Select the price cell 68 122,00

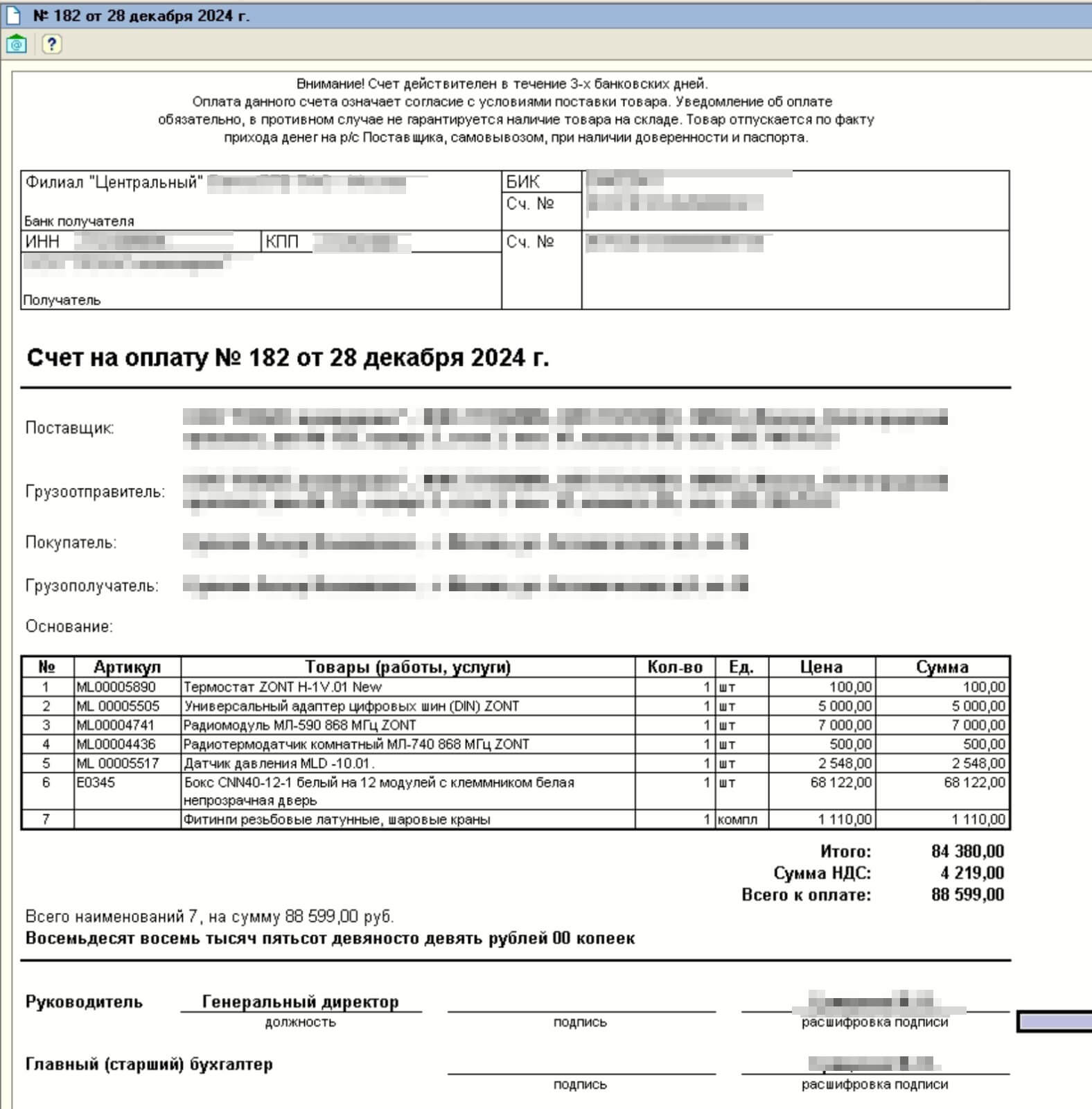821,783
